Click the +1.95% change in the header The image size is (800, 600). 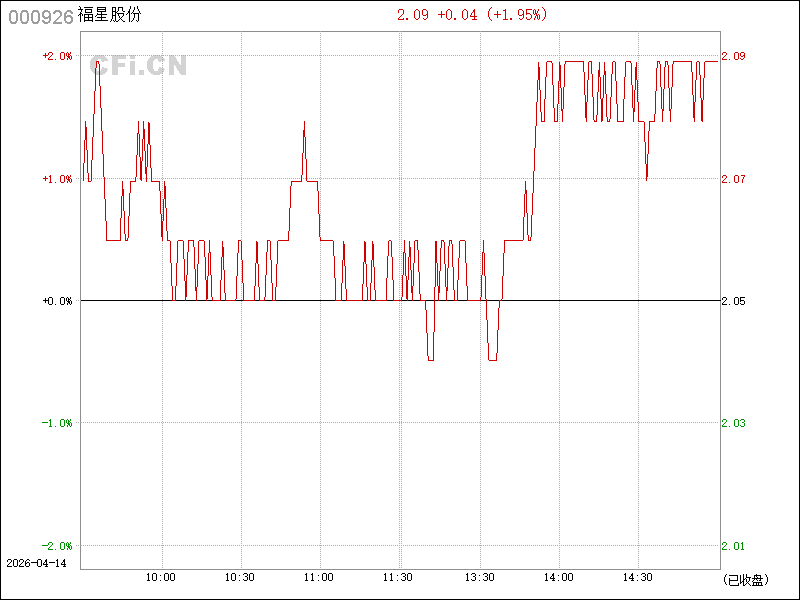click(518, 14)
